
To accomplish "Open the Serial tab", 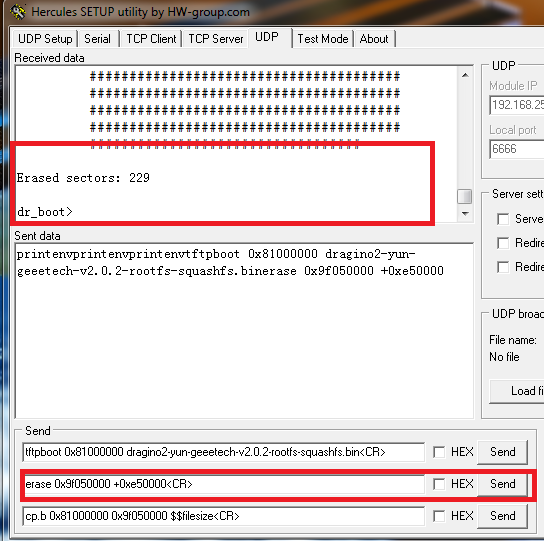I will point(97,39).
